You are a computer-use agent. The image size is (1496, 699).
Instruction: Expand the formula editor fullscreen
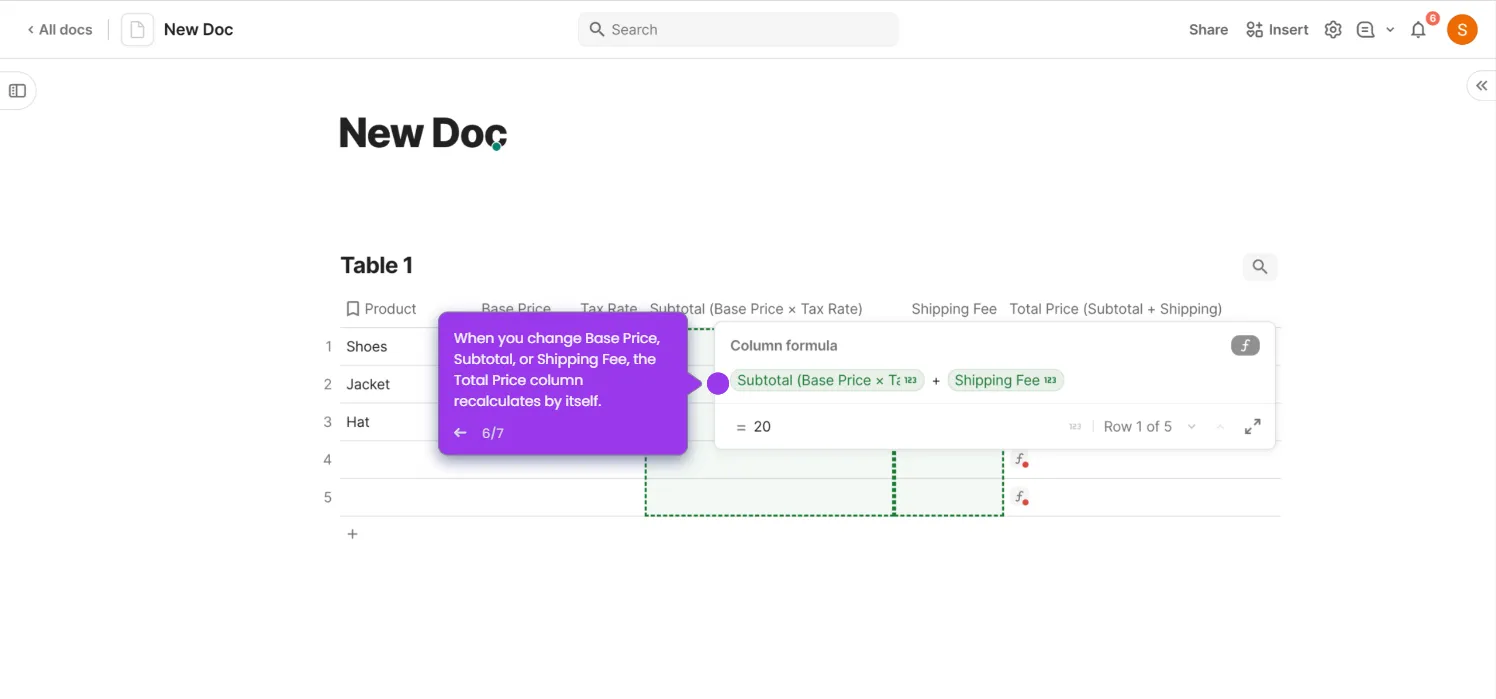(1252, 427)
